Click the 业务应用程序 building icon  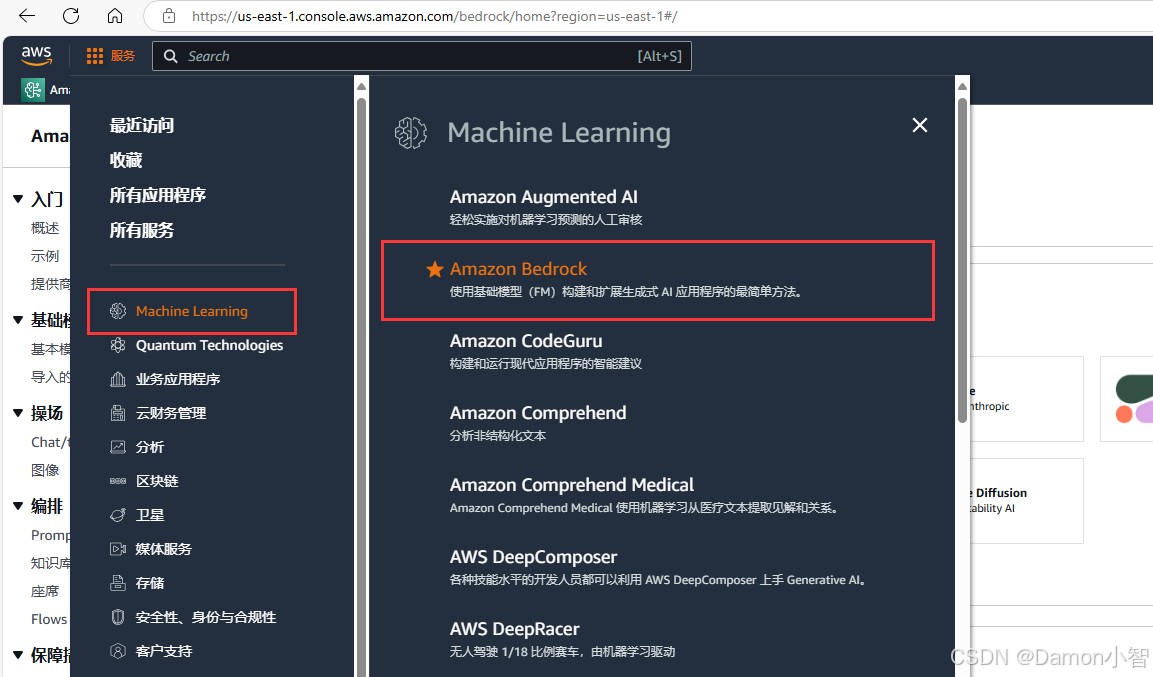(118, 379)
